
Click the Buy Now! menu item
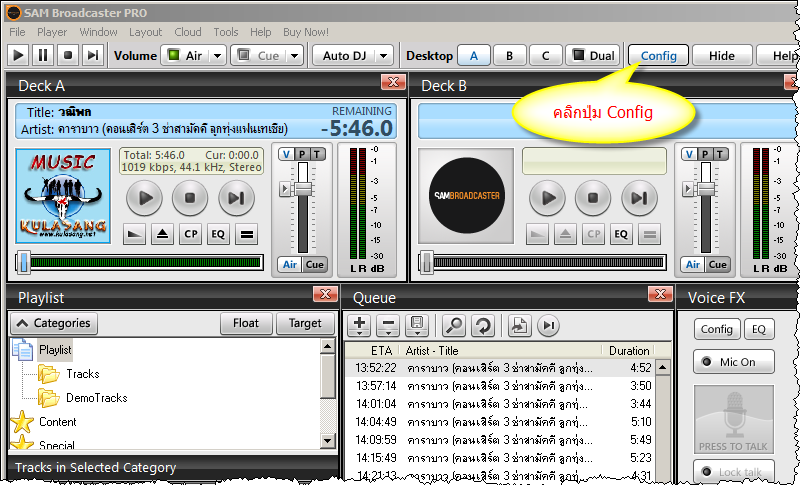pos(306,32)
